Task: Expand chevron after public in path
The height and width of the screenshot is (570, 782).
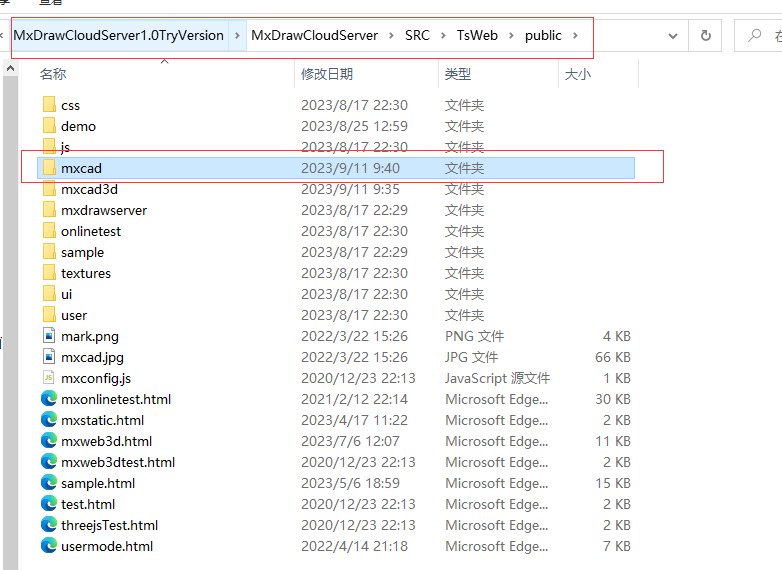Action: point(575,36)
